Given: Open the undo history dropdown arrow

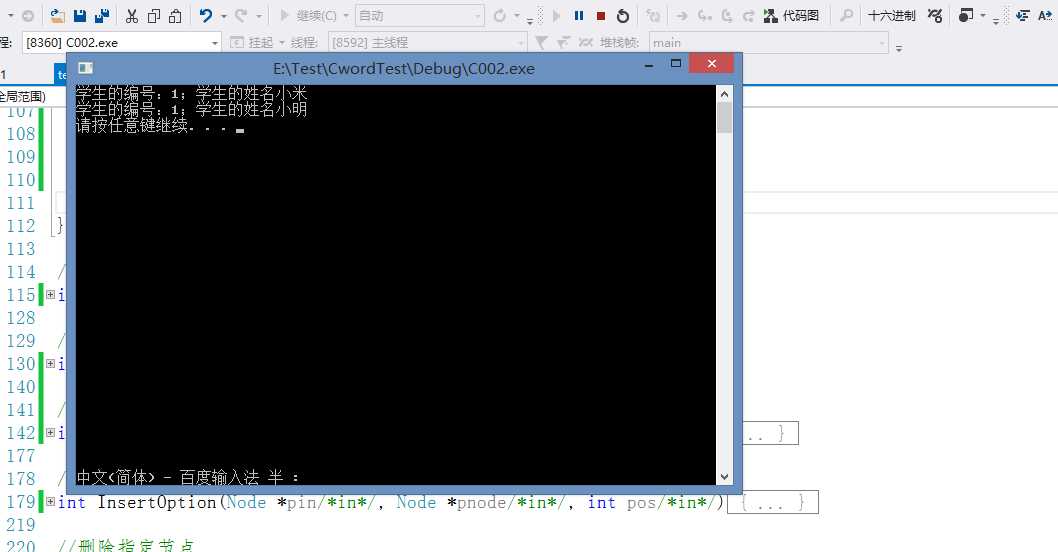Looking at the screenshot, I should pyautogui.click(x=223, y=16).
